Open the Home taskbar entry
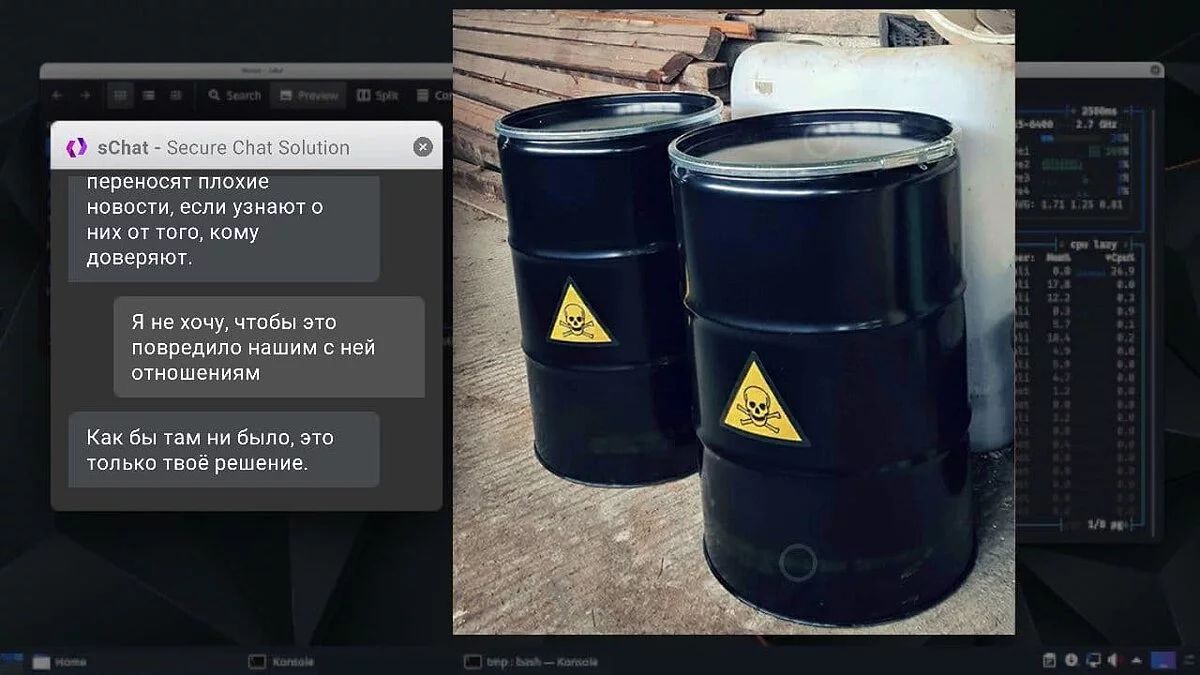1200x675 pixels. pyautogui.click(x=59, y=661)
